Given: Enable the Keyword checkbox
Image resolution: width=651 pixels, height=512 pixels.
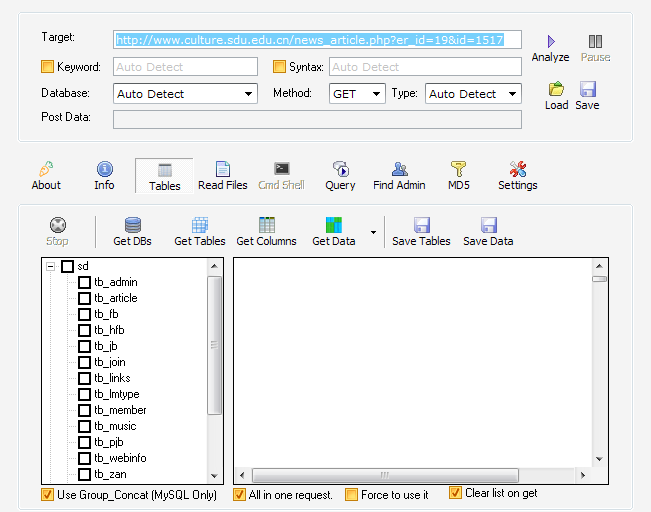Looking at the screenshot, I should [x=47, y=66].
